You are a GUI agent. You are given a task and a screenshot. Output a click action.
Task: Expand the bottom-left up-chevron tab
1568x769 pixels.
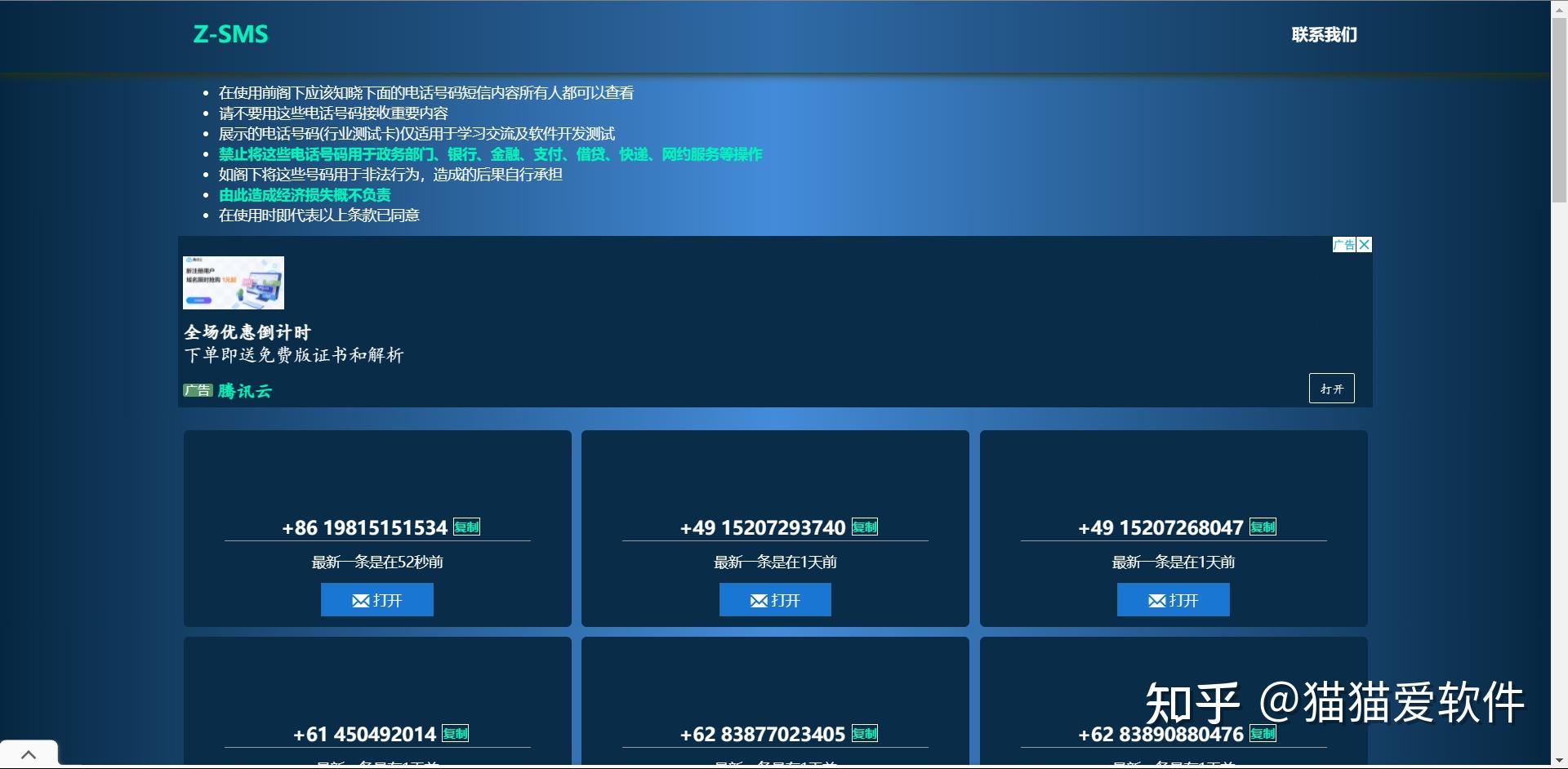(29, 754)
